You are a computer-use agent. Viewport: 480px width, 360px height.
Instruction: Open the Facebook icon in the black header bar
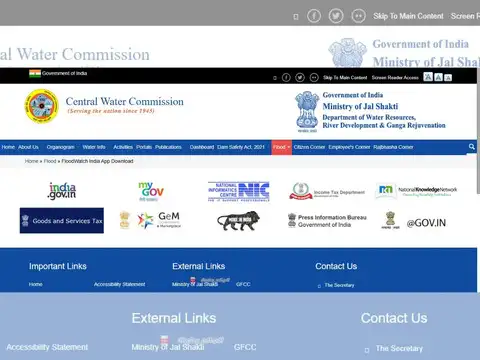pos(286,78)
